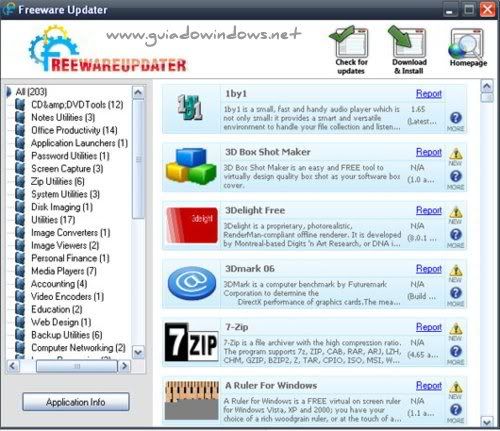This screenshot has width=500, height=431.
Task: Click Report link for 3D Box Shot Maker
Action: click(x=429, y=152)
